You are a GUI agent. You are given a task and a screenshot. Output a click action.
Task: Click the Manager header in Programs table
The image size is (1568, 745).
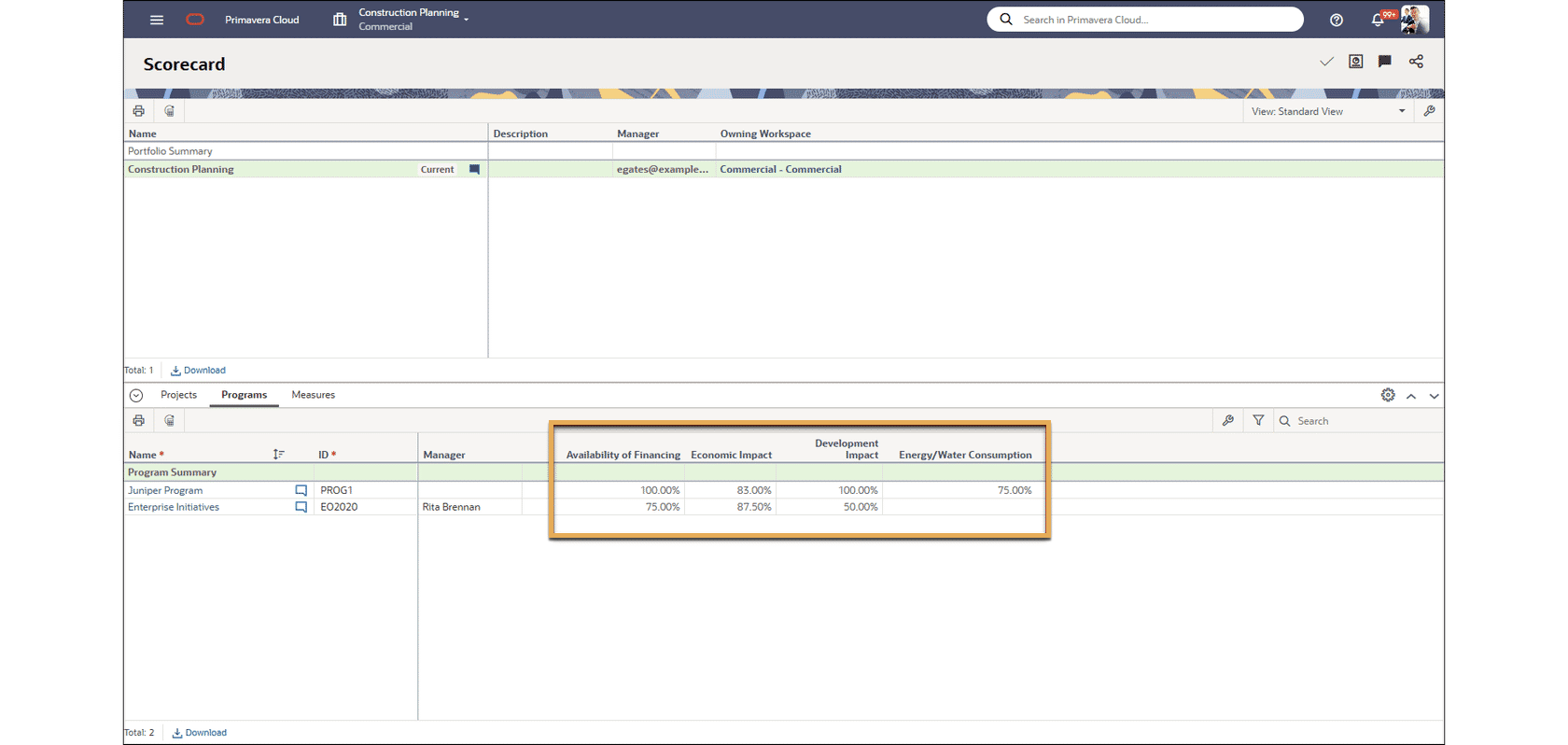444,456
